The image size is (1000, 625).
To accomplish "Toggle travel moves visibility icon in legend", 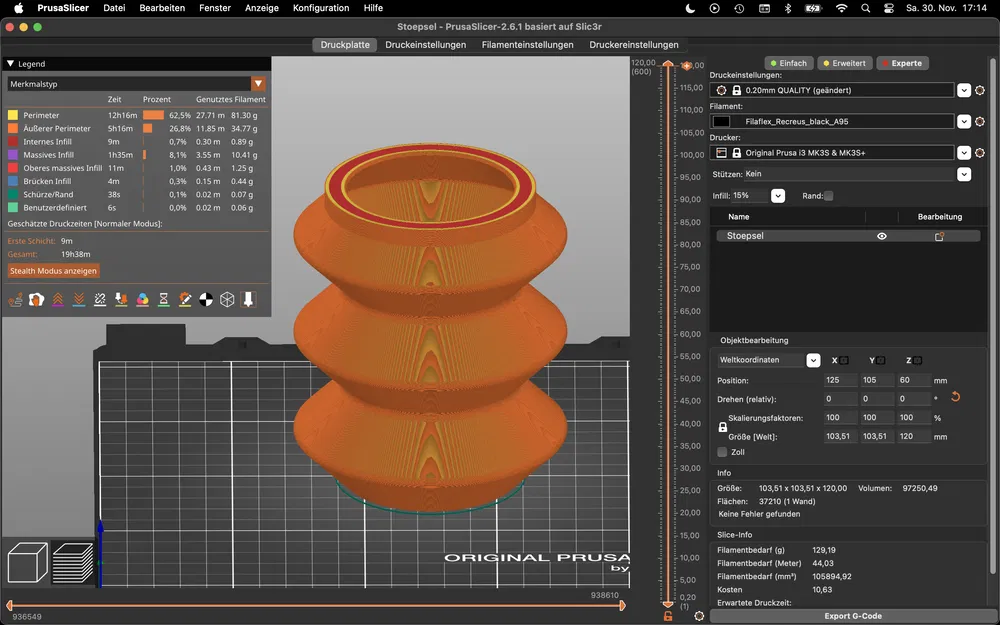I will click(15, 299).
